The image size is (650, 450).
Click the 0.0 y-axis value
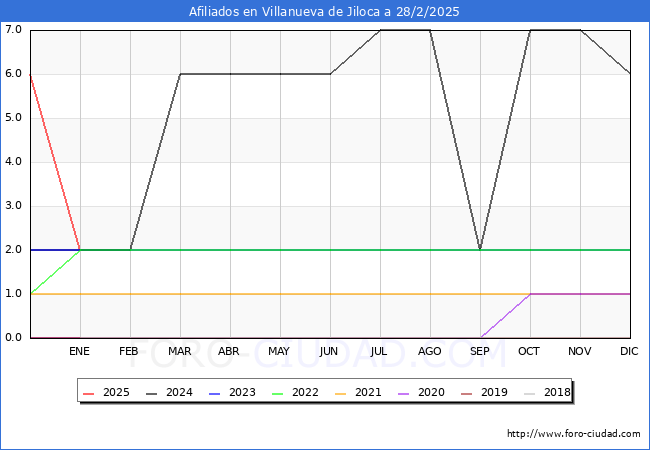click(x=13, y=337)
